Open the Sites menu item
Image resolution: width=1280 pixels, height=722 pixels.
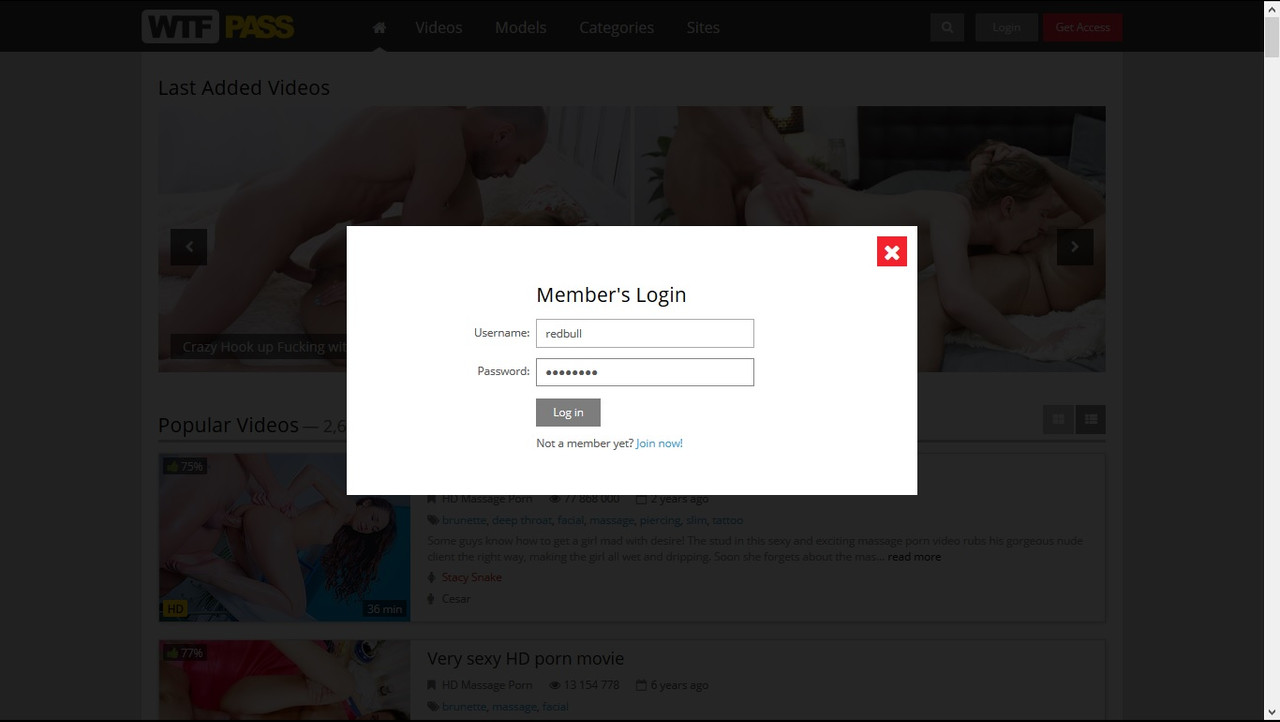pos(703,28)
